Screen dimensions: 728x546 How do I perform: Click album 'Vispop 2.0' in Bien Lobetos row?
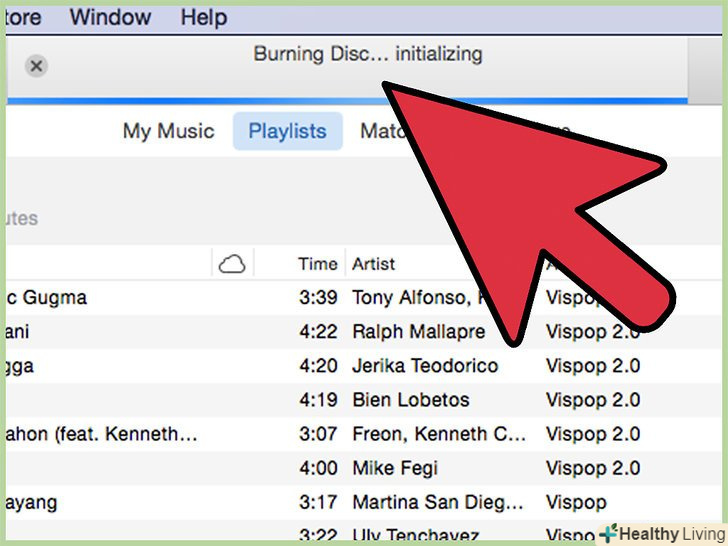tap(593, 400)
